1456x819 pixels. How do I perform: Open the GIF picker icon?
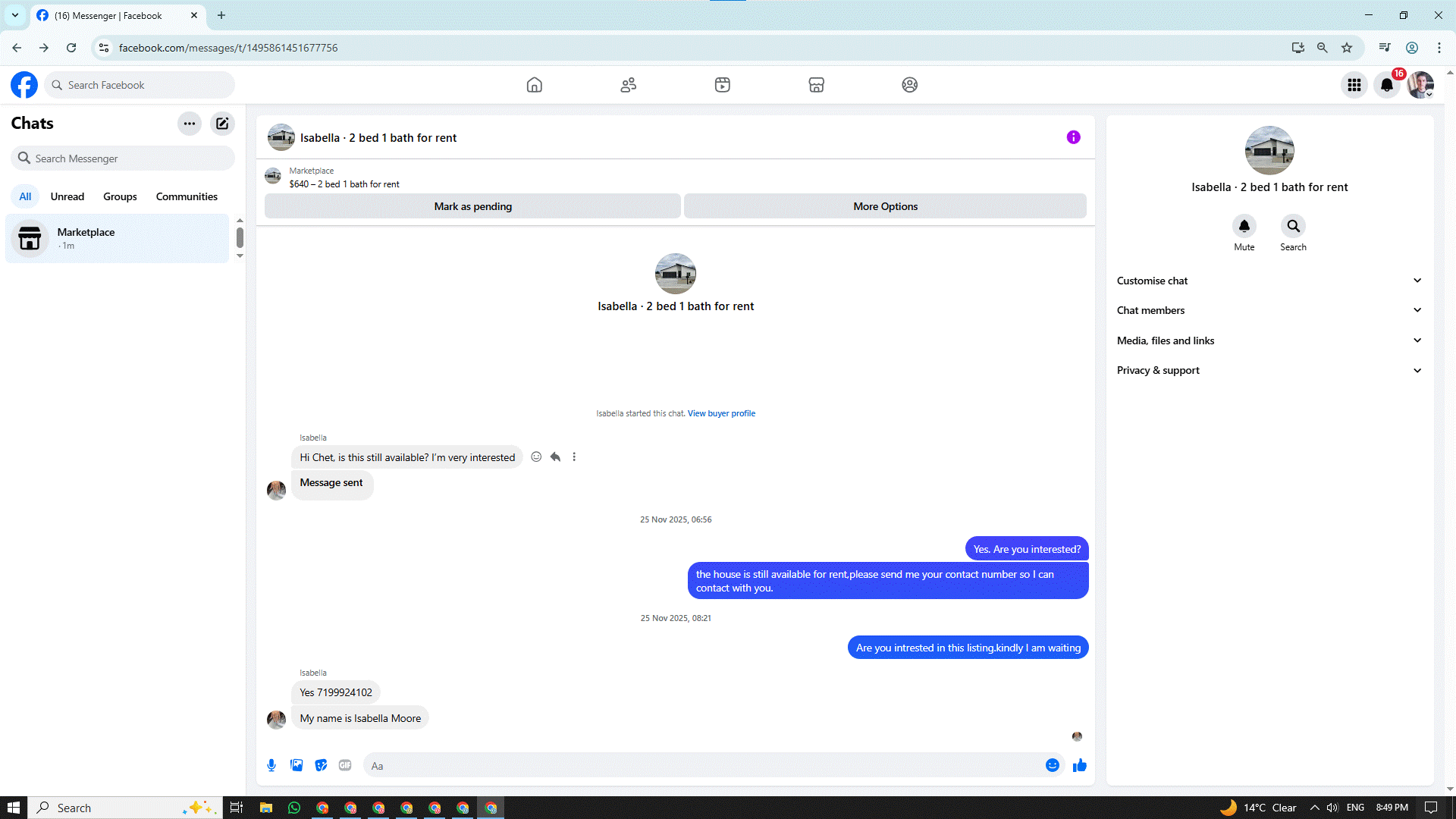pos(345,765)
